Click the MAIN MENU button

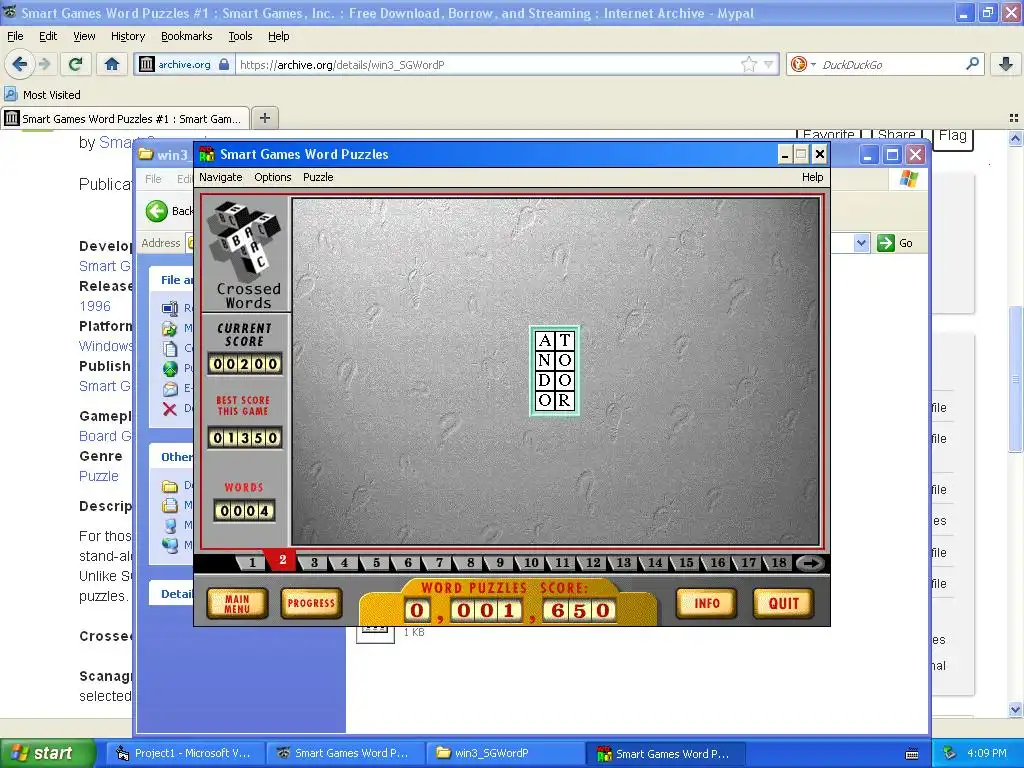click(237, 603)
